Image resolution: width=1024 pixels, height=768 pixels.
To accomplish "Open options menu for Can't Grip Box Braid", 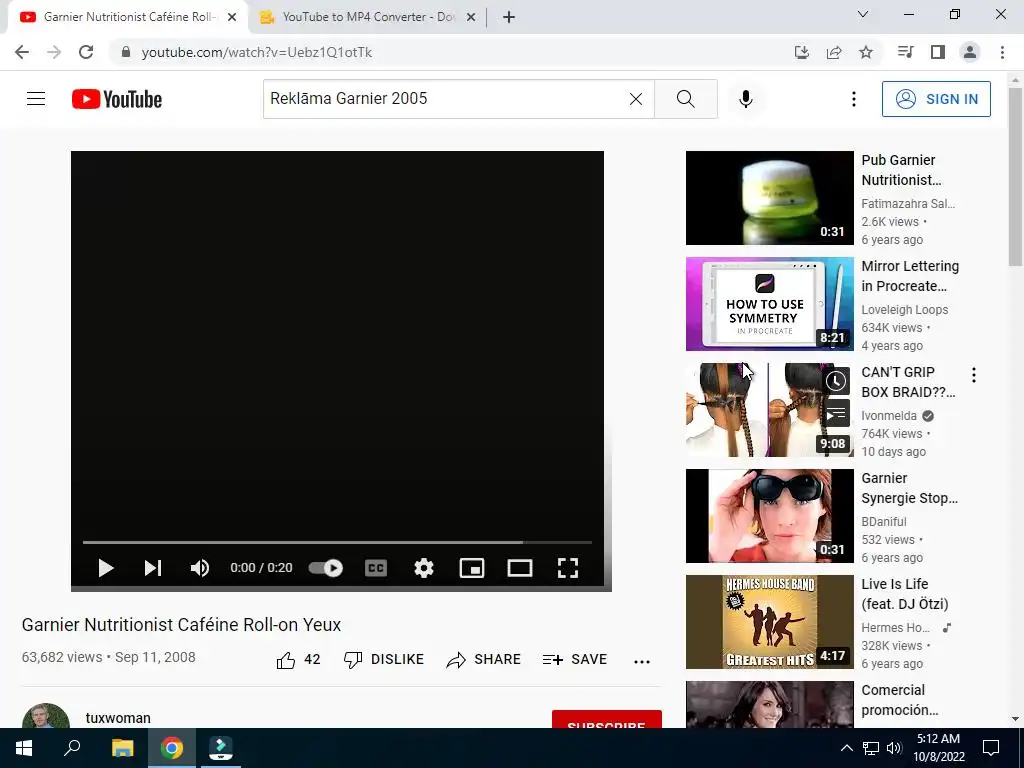I will point(974,375).
